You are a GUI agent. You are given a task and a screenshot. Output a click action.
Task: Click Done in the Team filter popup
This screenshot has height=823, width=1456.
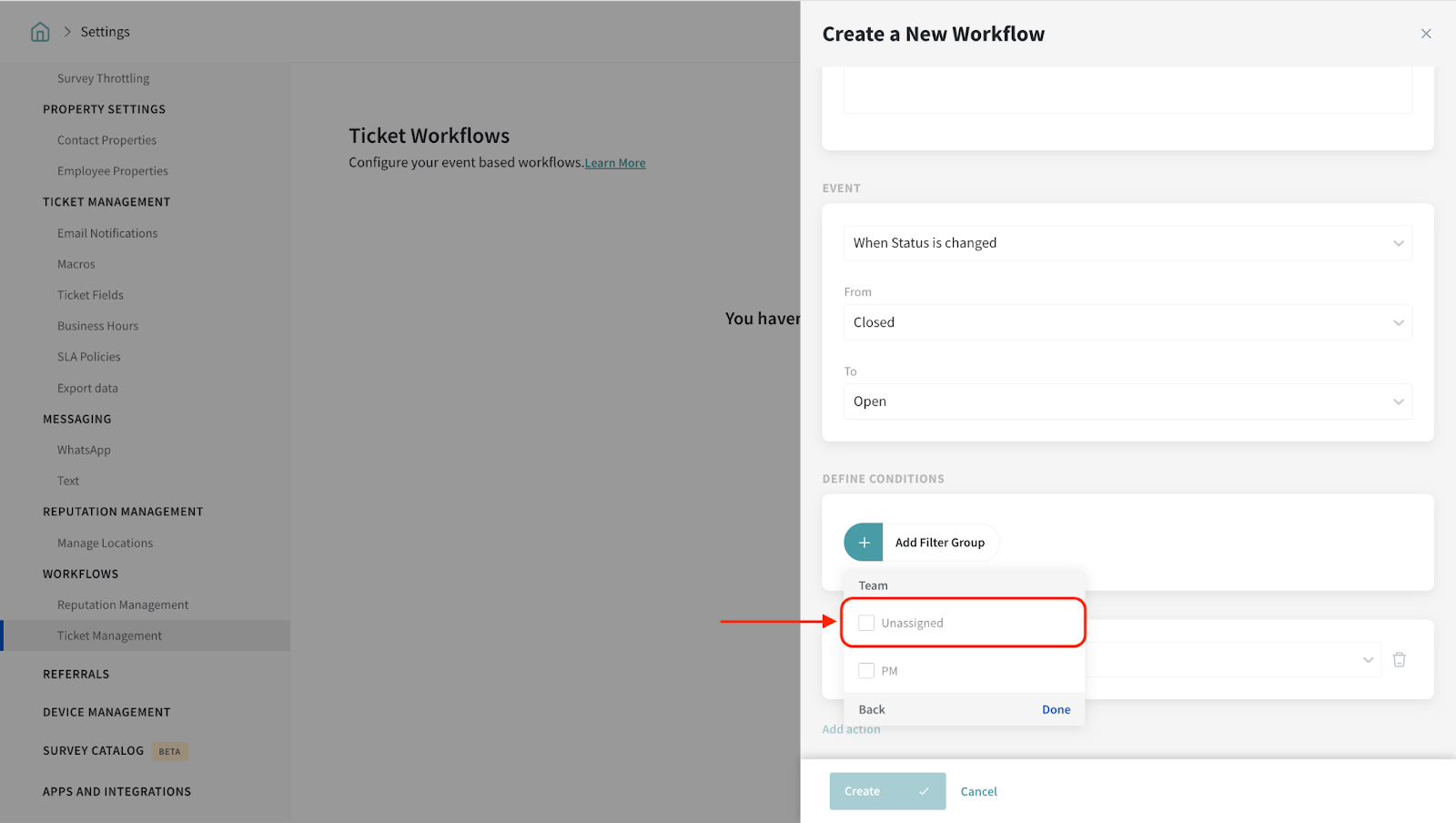[x=1056, y=710]
